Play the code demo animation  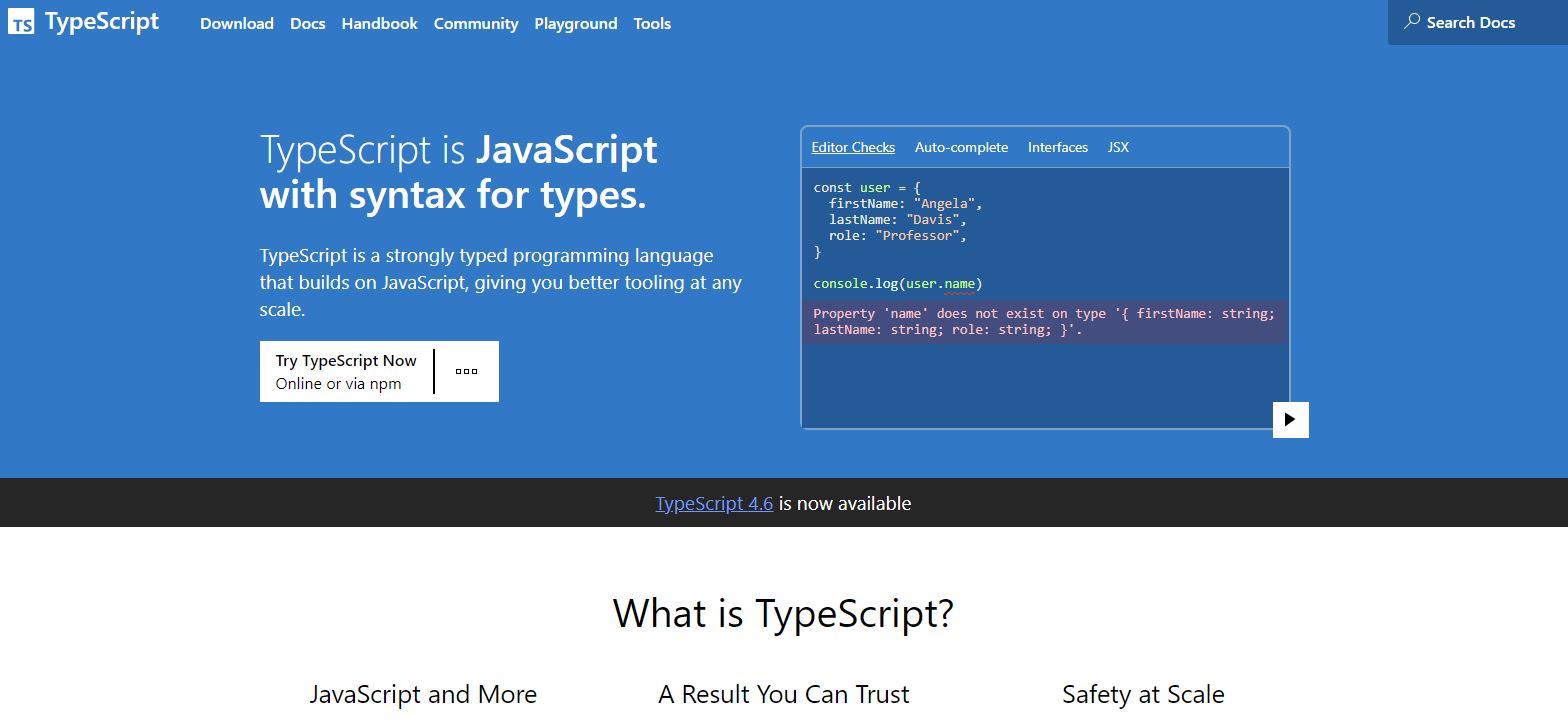point(1290,420)
